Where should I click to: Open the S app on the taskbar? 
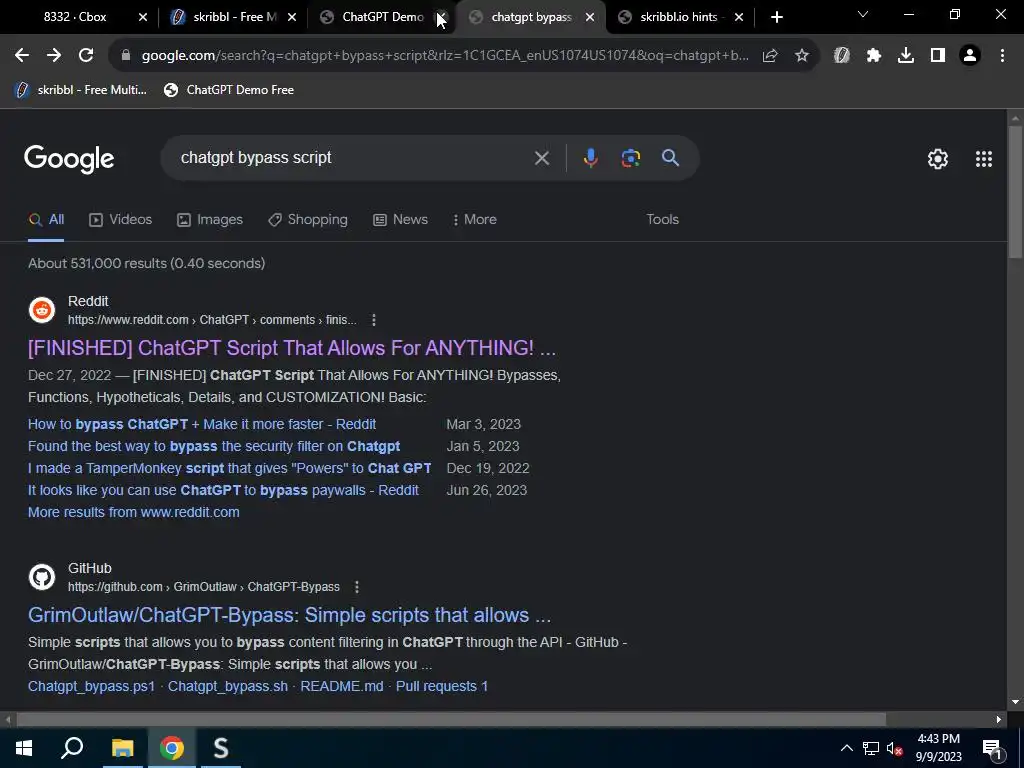(221, 748)
